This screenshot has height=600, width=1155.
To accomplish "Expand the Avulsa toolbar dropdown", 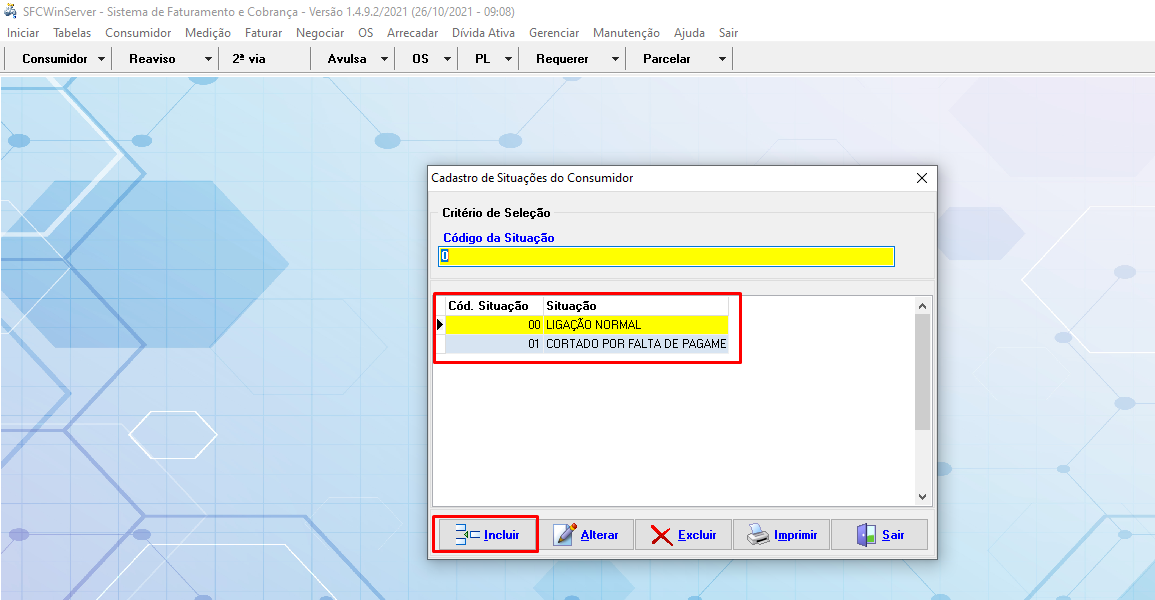I will coord(385,59).
